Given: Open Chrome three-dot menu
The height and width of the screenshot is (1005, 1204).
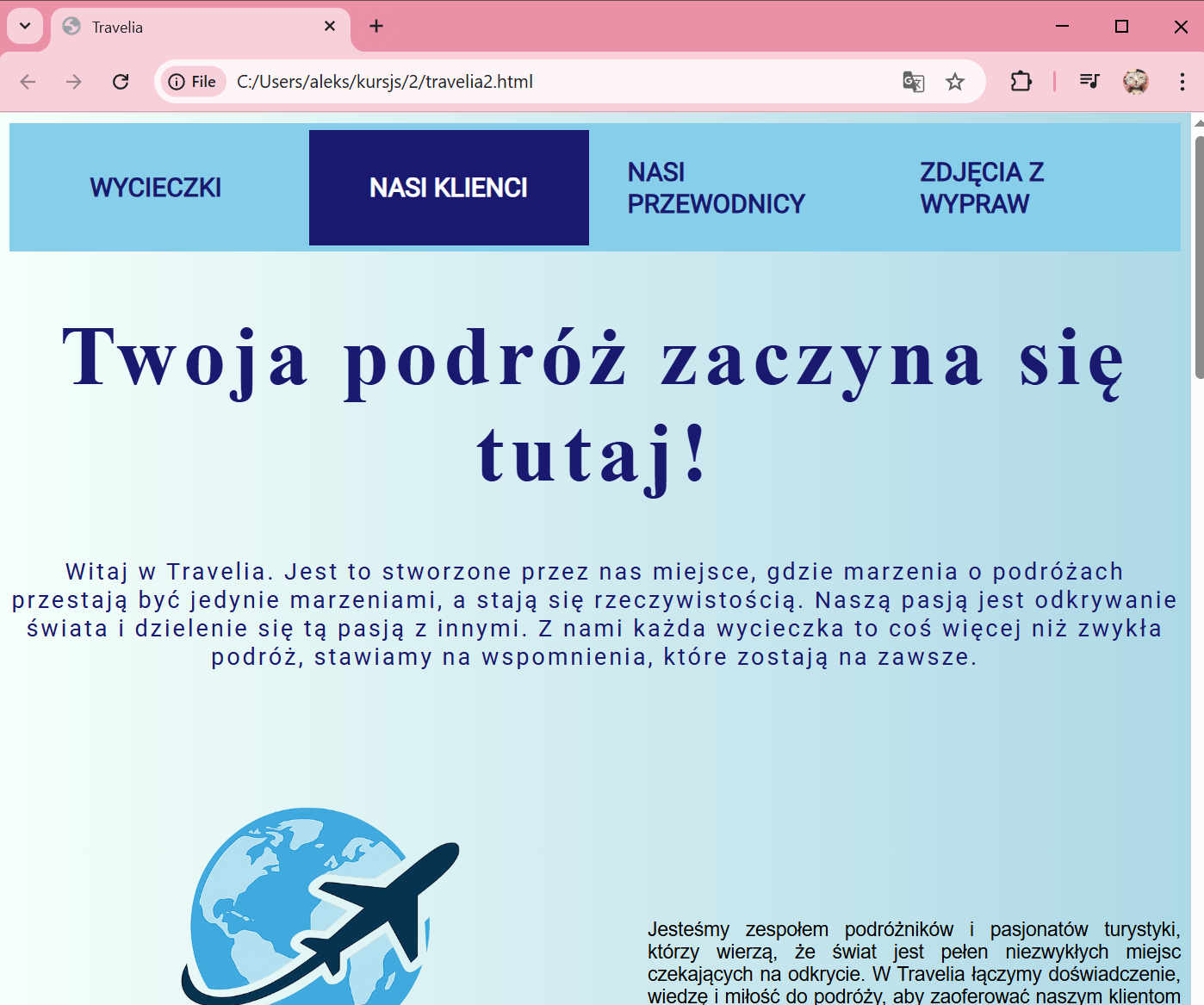Looking at the screenshot, I should (1182, 82).
